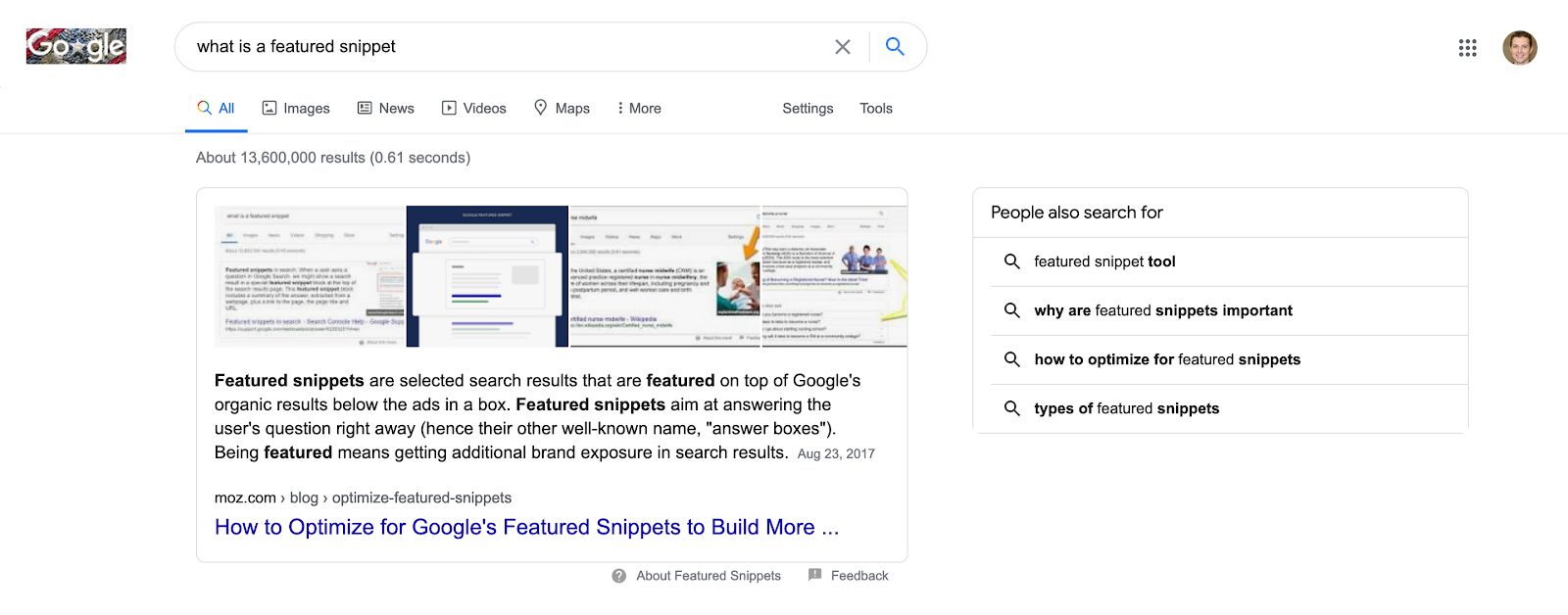Click the About 13,600,000 results text

(x=333, y=158)
